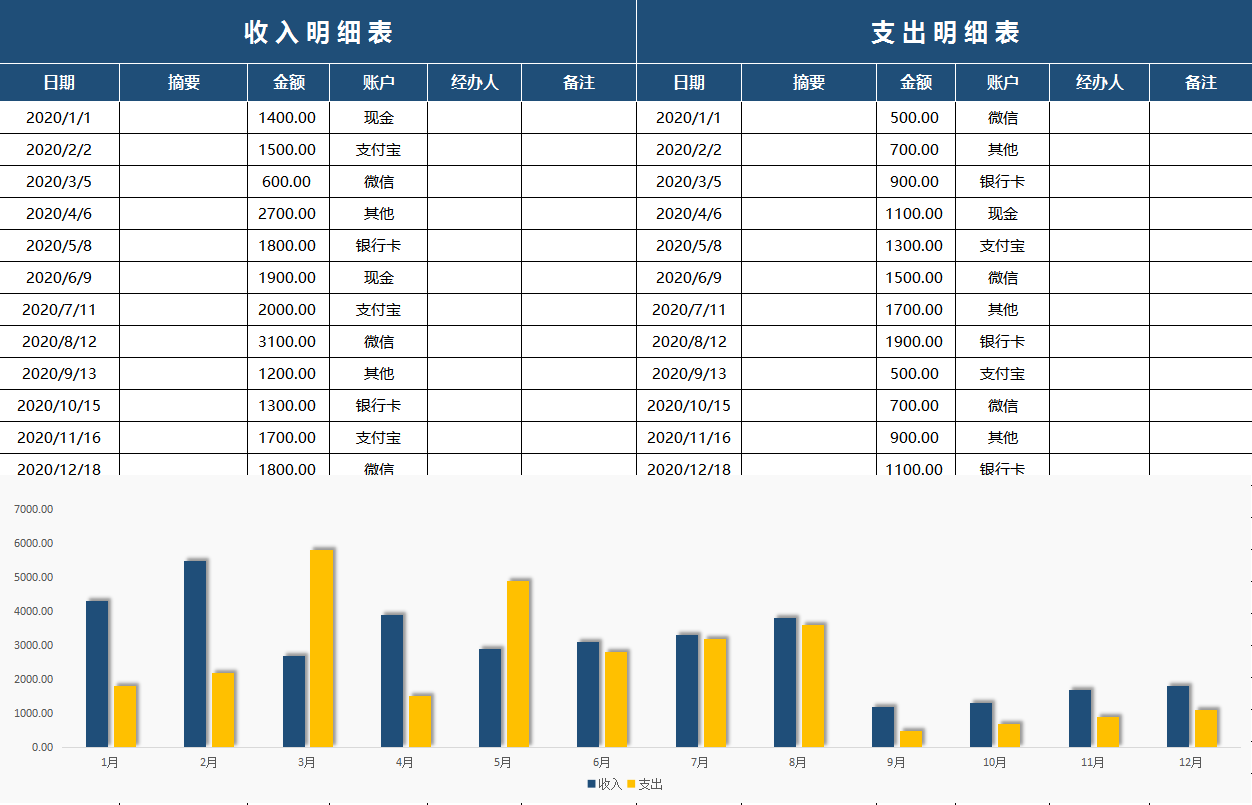1252x805 pixels.
Task: Click the 9月 label on chart axis
Action: pyautogui.click(x=896, y=763)
